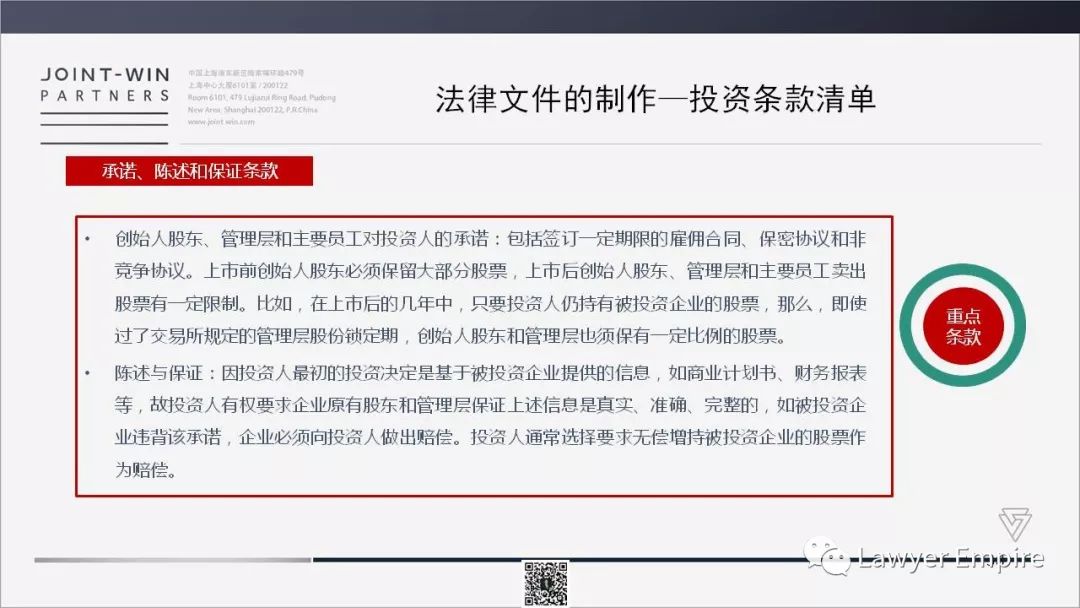Click the JOINT-WIN PARTNERS logo
Screen dimensions: 1080x608
105,85
